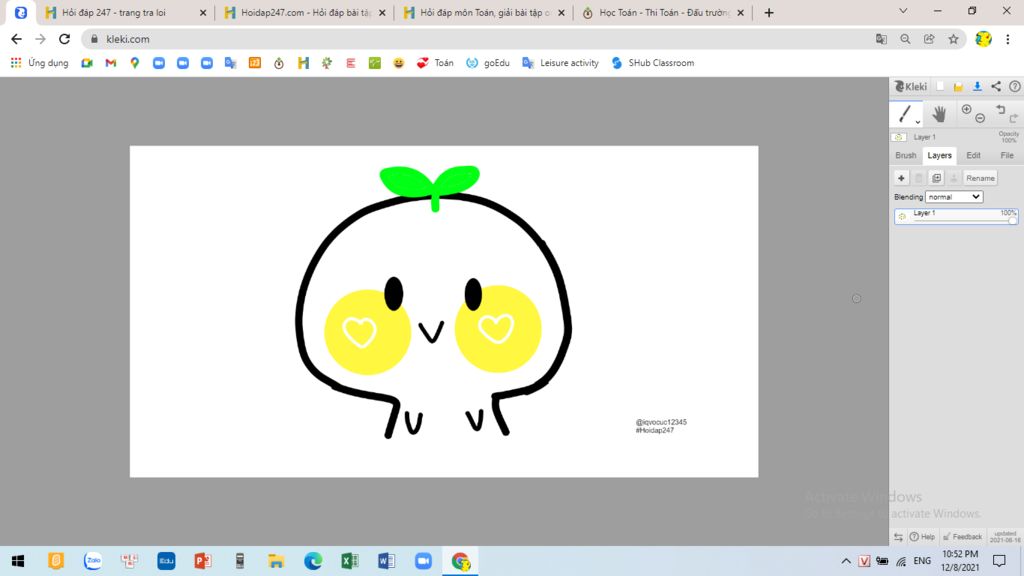Open Zoom from the taskbar

point(423,561)
